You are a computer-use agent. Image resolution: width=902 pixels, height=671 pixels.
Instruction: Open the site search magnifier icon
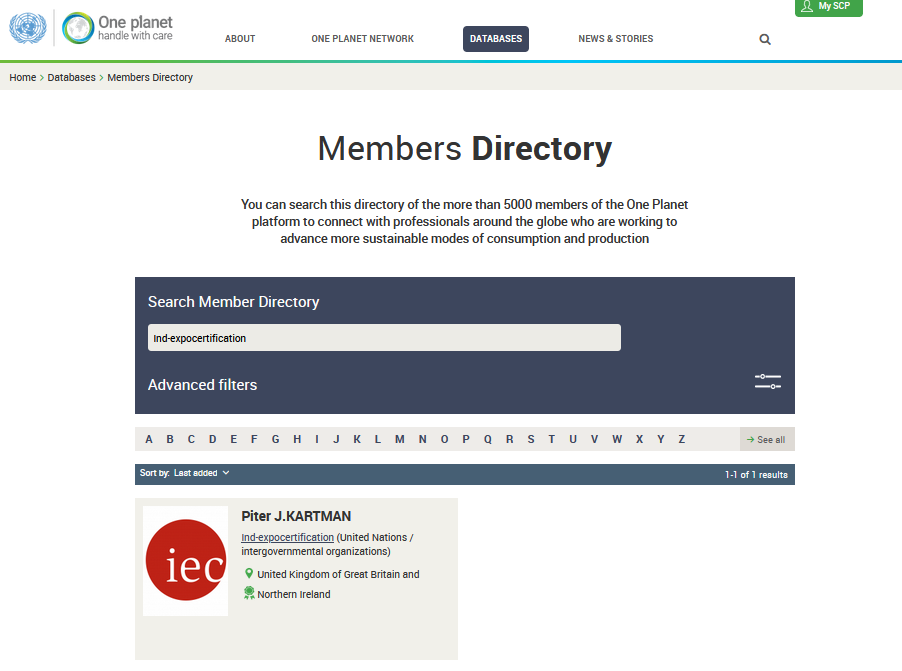click(x=765, y=39)
